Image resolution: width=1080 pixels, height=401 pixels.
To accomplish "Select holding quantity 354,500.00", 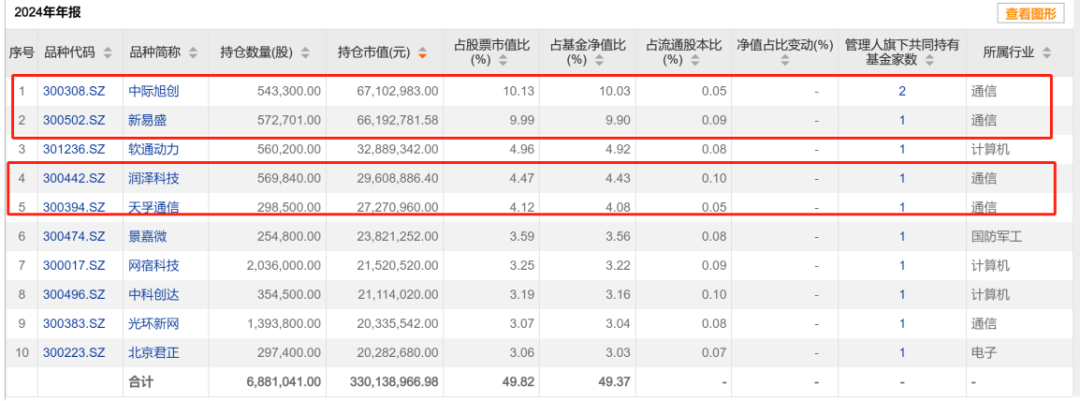I will [290, 295].
